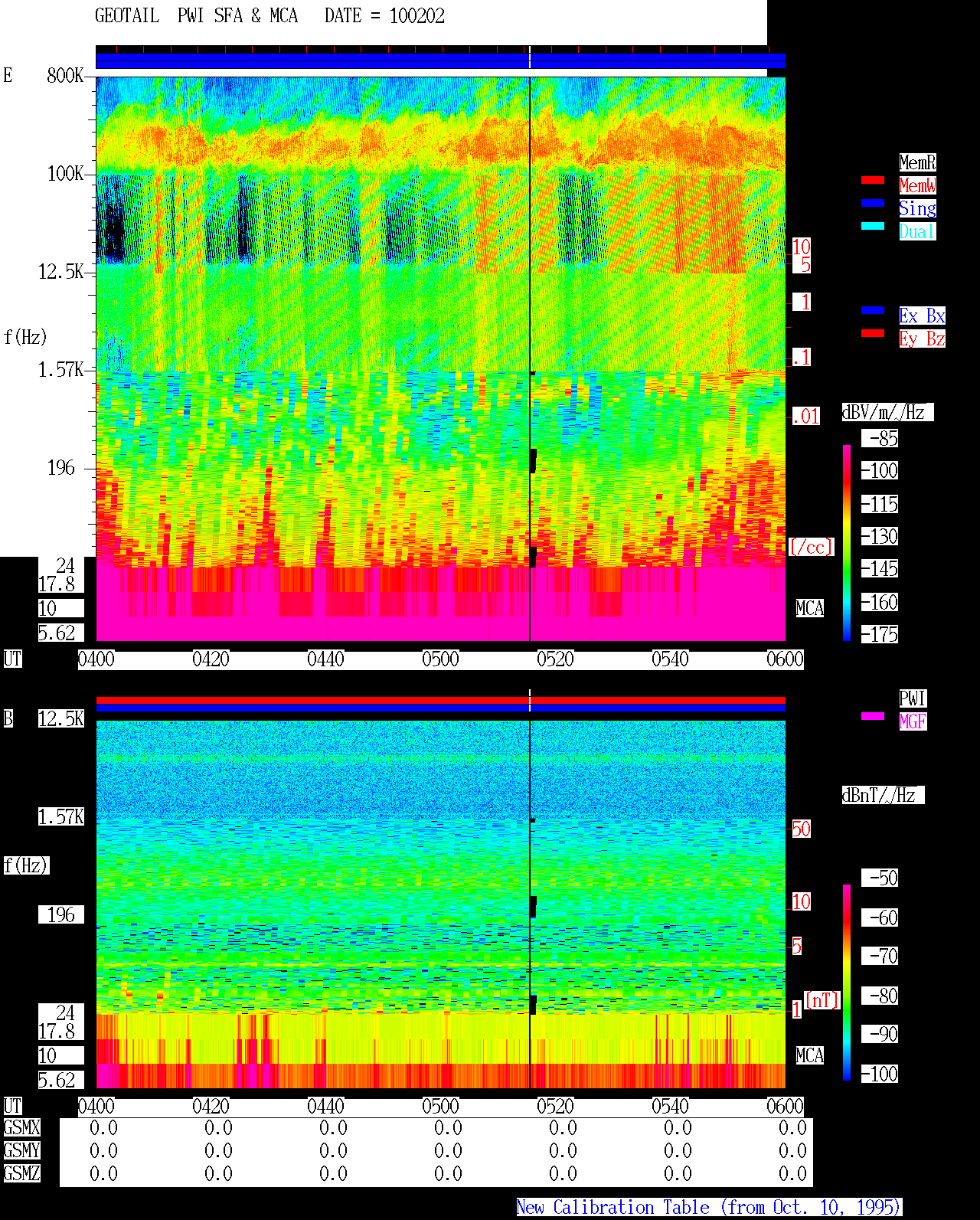Click the blue mode bar above the E panel
980x1220 pixels.
coord(440,61)
